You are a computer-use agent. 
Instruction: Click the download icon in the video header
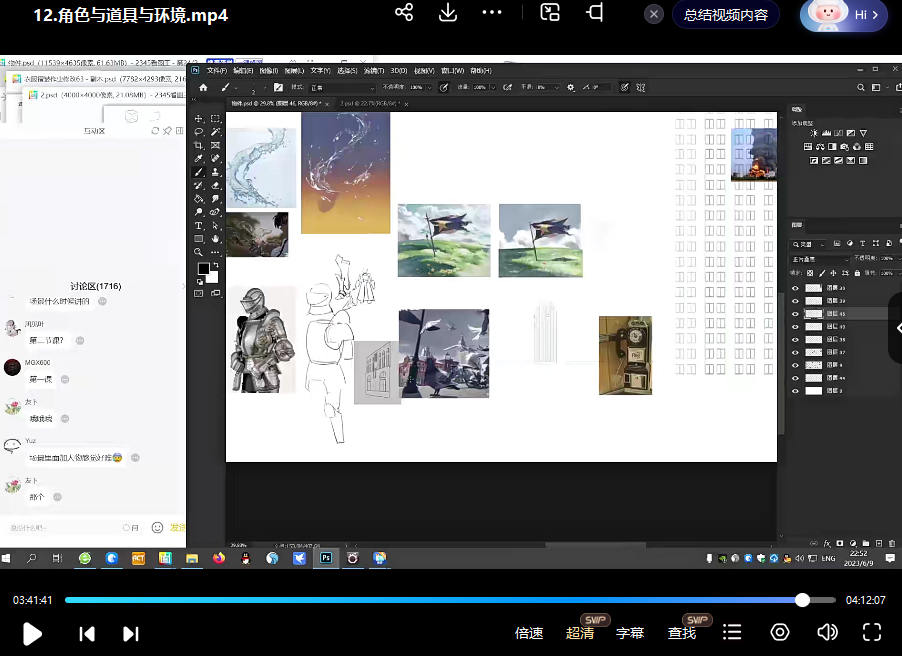pyautogui.click(x=448, y=13)
